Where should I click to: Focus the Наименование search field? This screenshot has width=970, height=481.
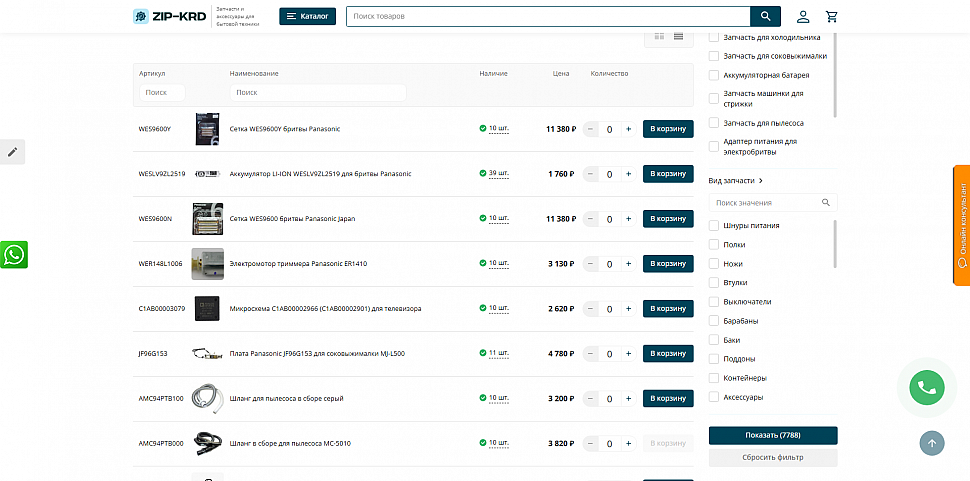pos(317,93)
